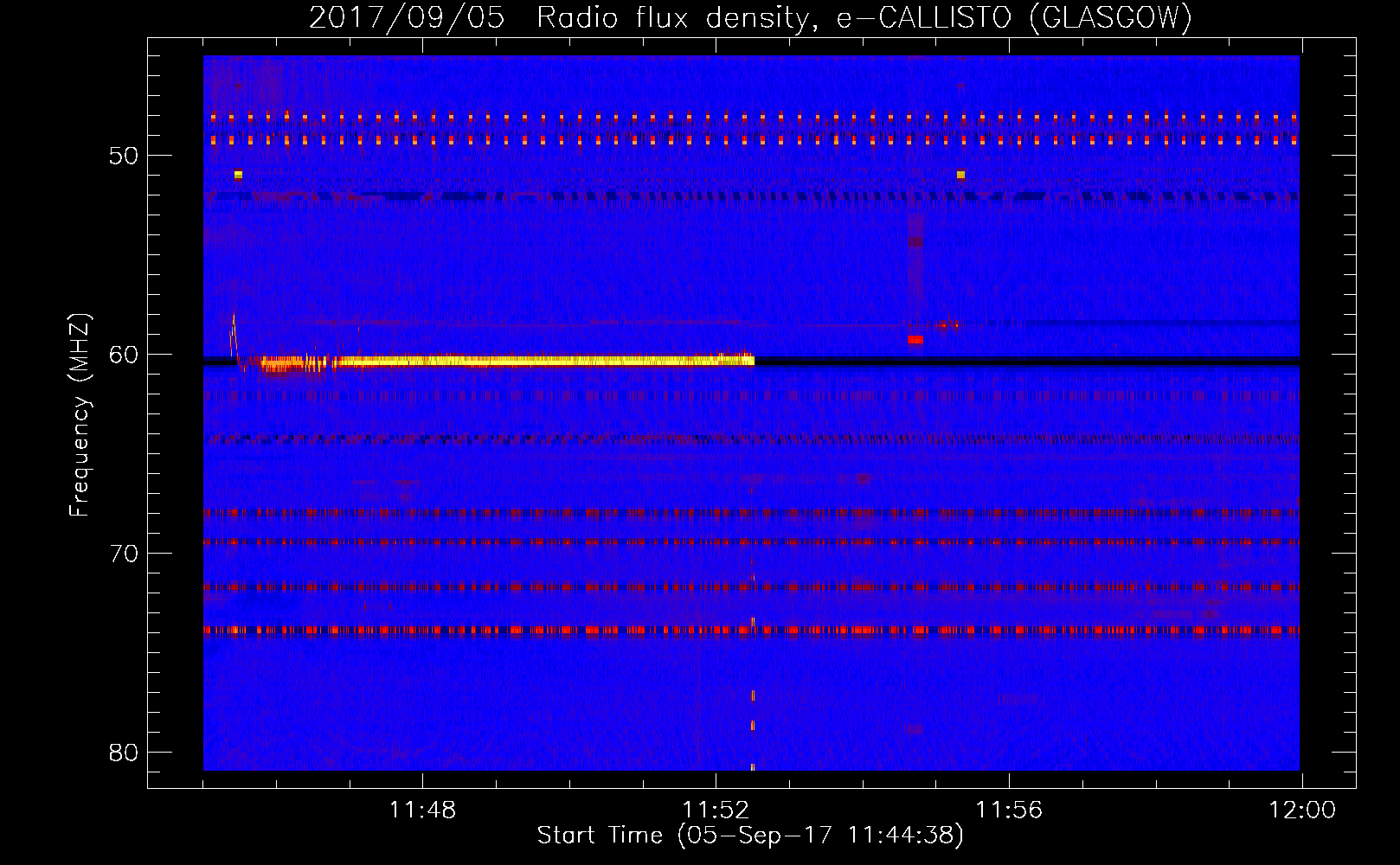This screenshot has width=1400, height=865.
Task: Click the 'Start Time (05-Sep-17 11:44:38)' label
Action: click(750, 836)
